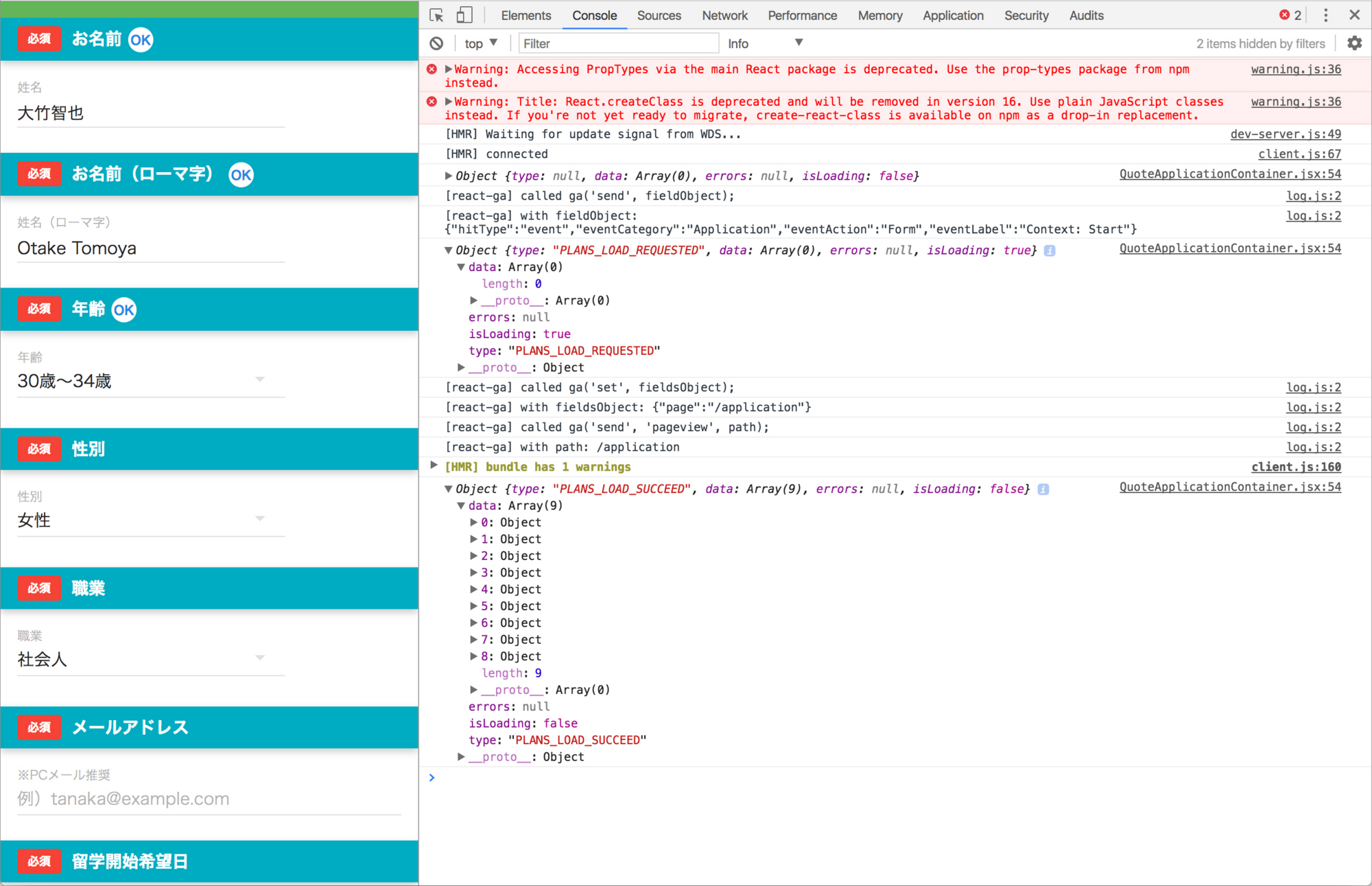Screen dimensions: 1372x886
Task: Collapse the data: Array(9) node
Action: click(461, 506)
